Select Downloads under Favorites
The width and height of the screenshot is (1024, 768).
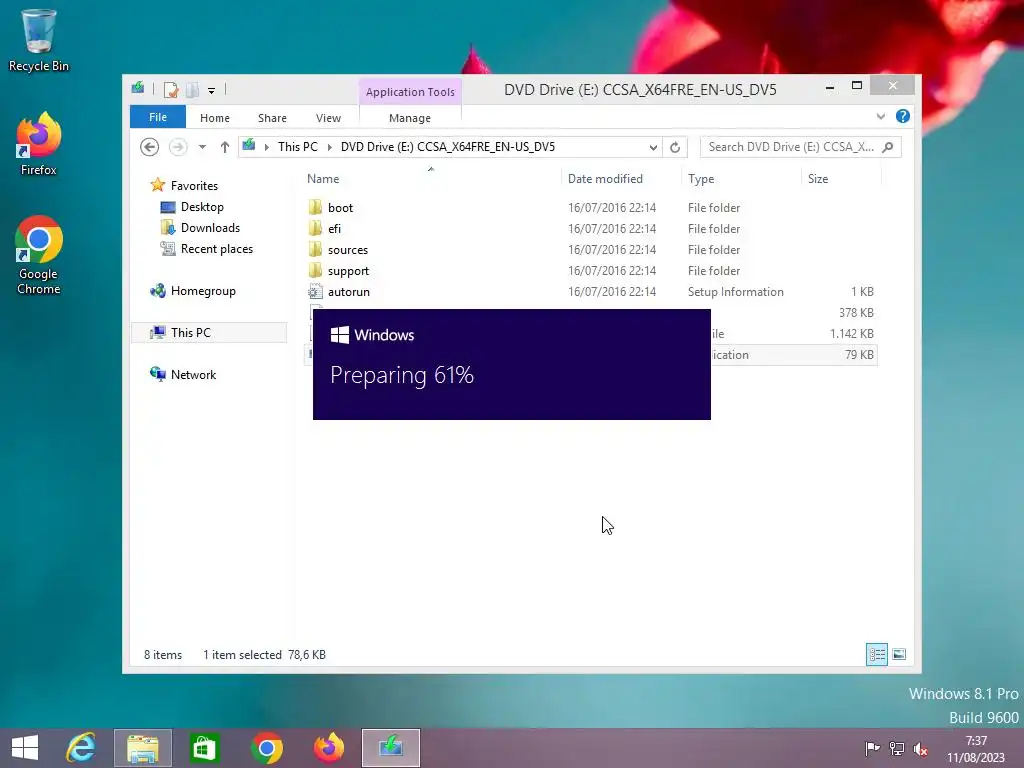200,228
